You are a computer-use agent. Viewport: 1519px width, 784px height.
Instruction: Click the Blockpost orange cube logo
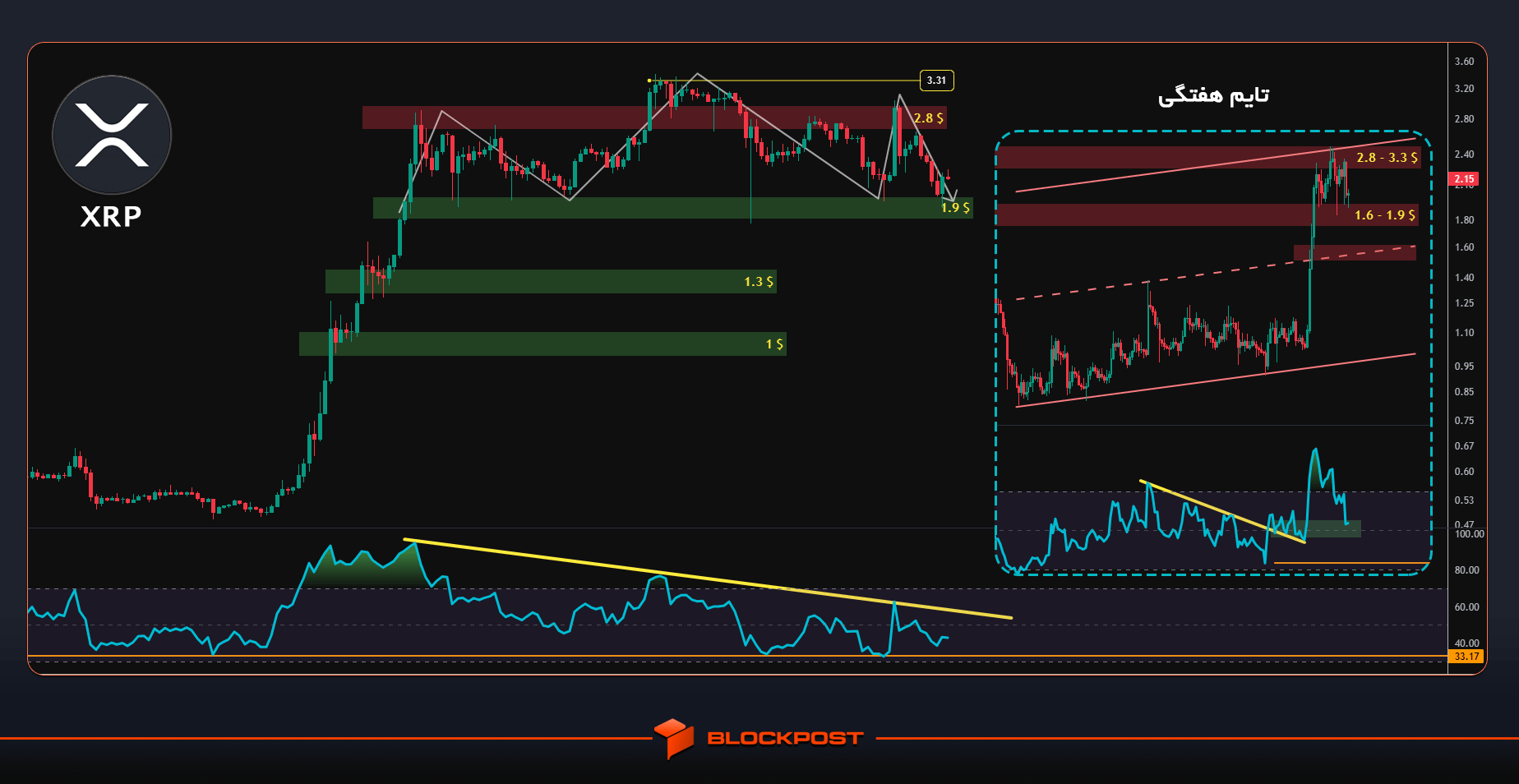[x=674, y=738]
